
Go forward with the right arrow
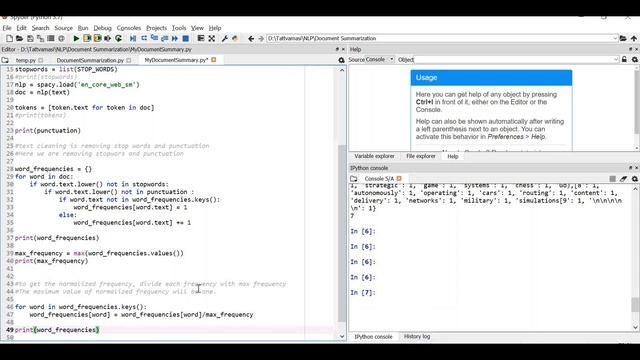tap(261, 38)
